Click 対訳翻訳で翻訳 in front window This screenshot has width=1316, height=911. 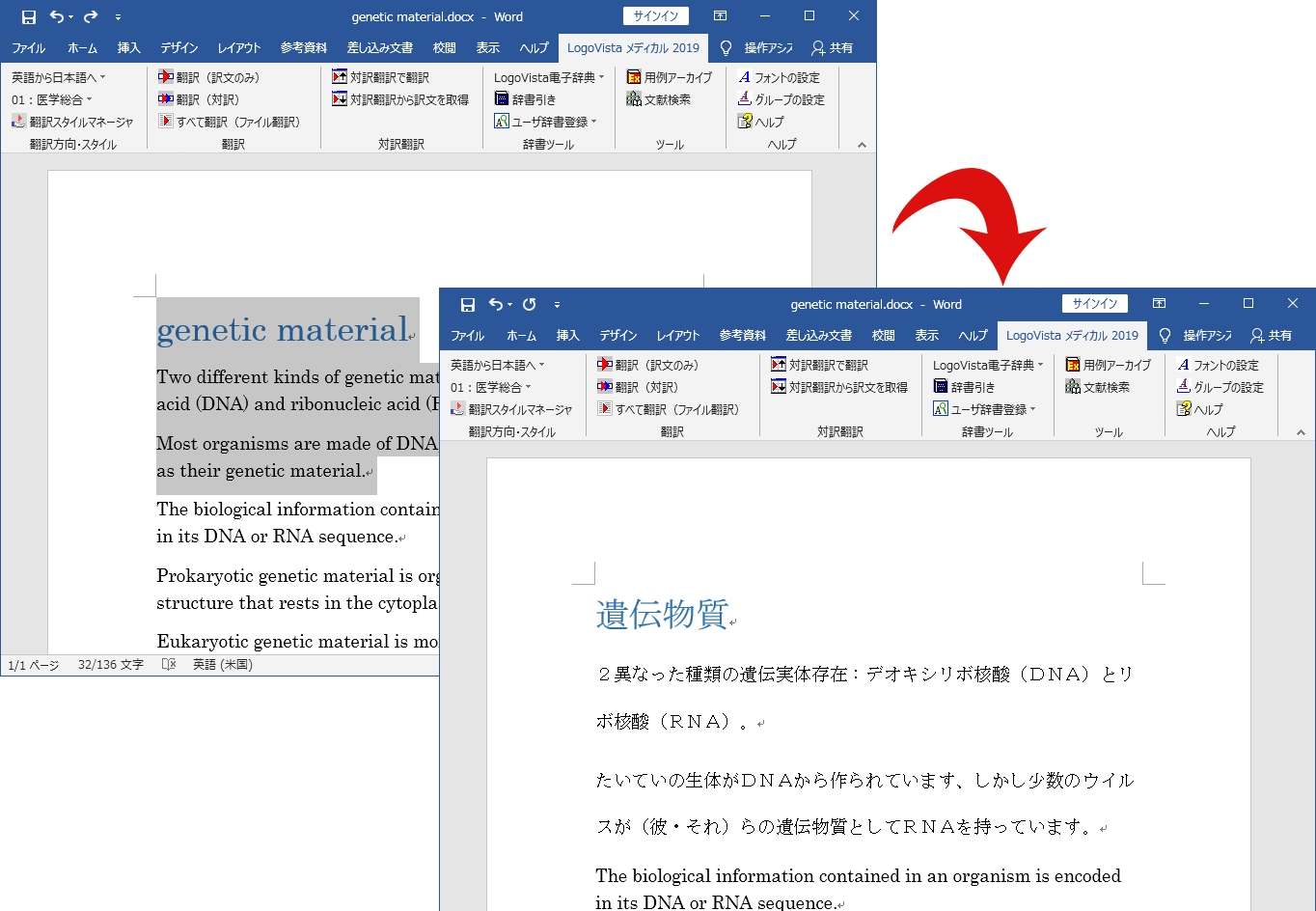click(x=820, y=365)
